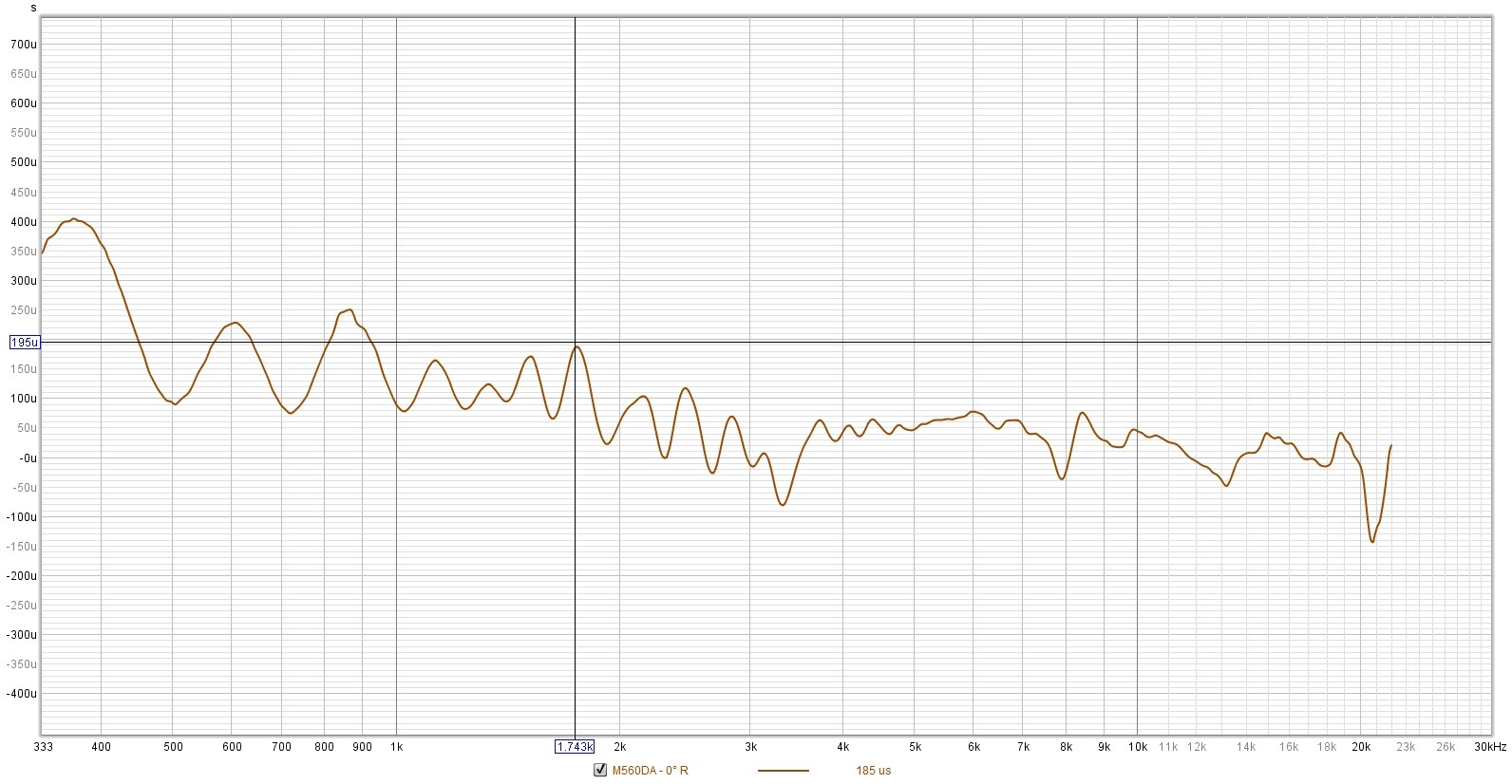
Task: Click the -0u label on vertical axis
Action: (27, 458)
